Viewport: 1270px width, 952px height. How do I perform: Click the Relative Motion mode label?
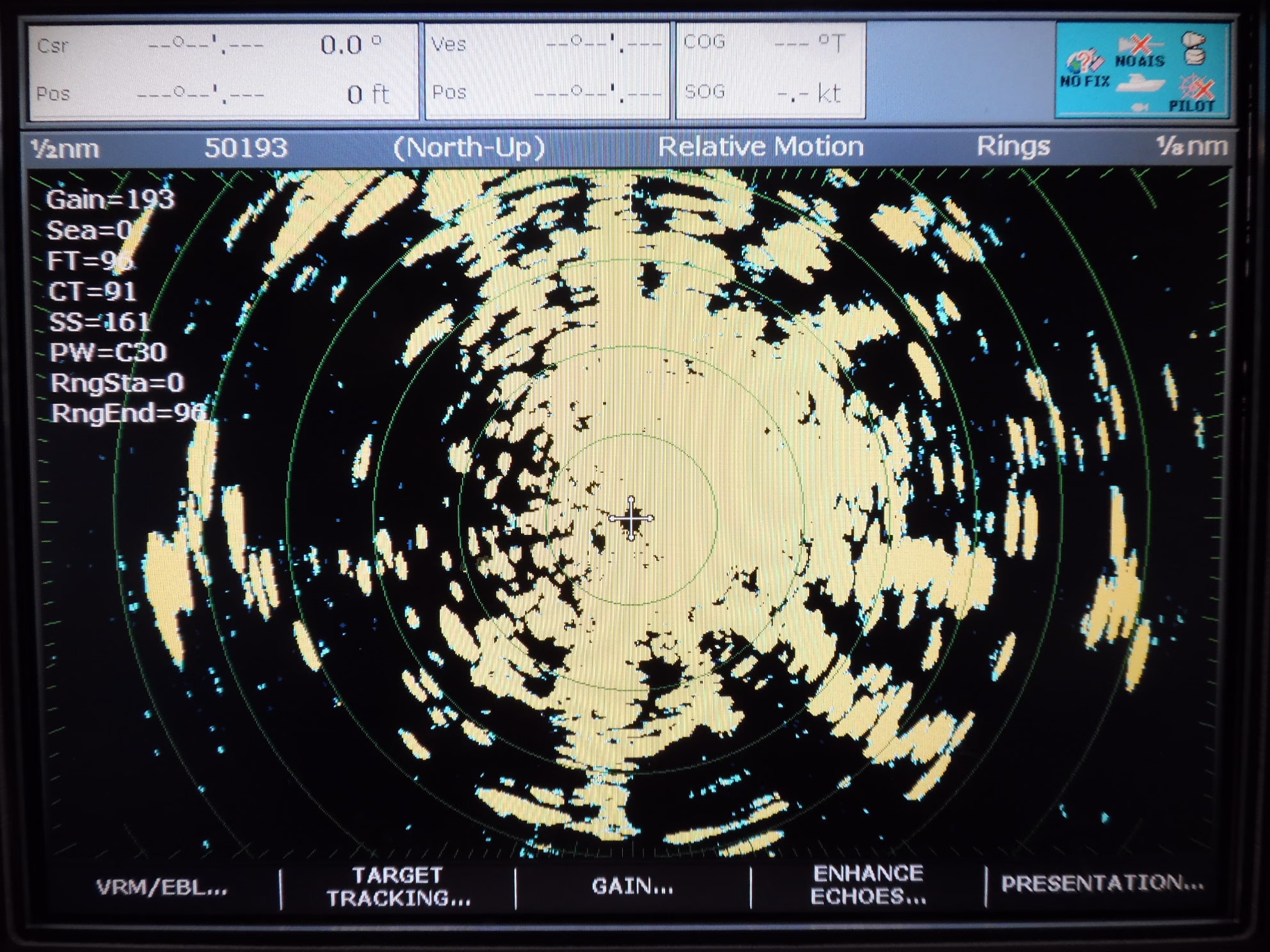[x=760, y=147]
